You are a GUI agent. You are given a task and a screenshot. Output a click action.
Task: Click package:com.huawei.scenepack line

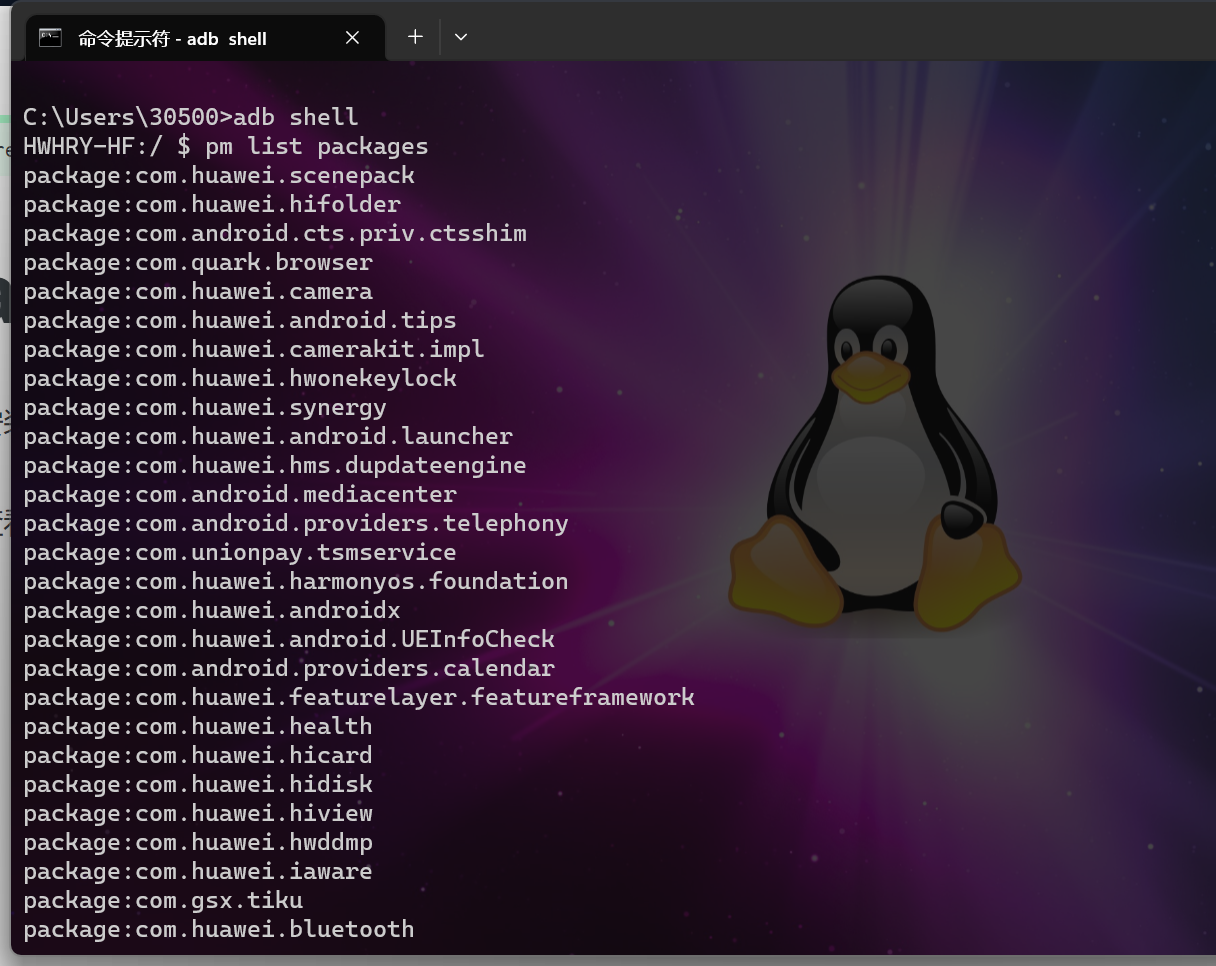[x=219, y=175]
